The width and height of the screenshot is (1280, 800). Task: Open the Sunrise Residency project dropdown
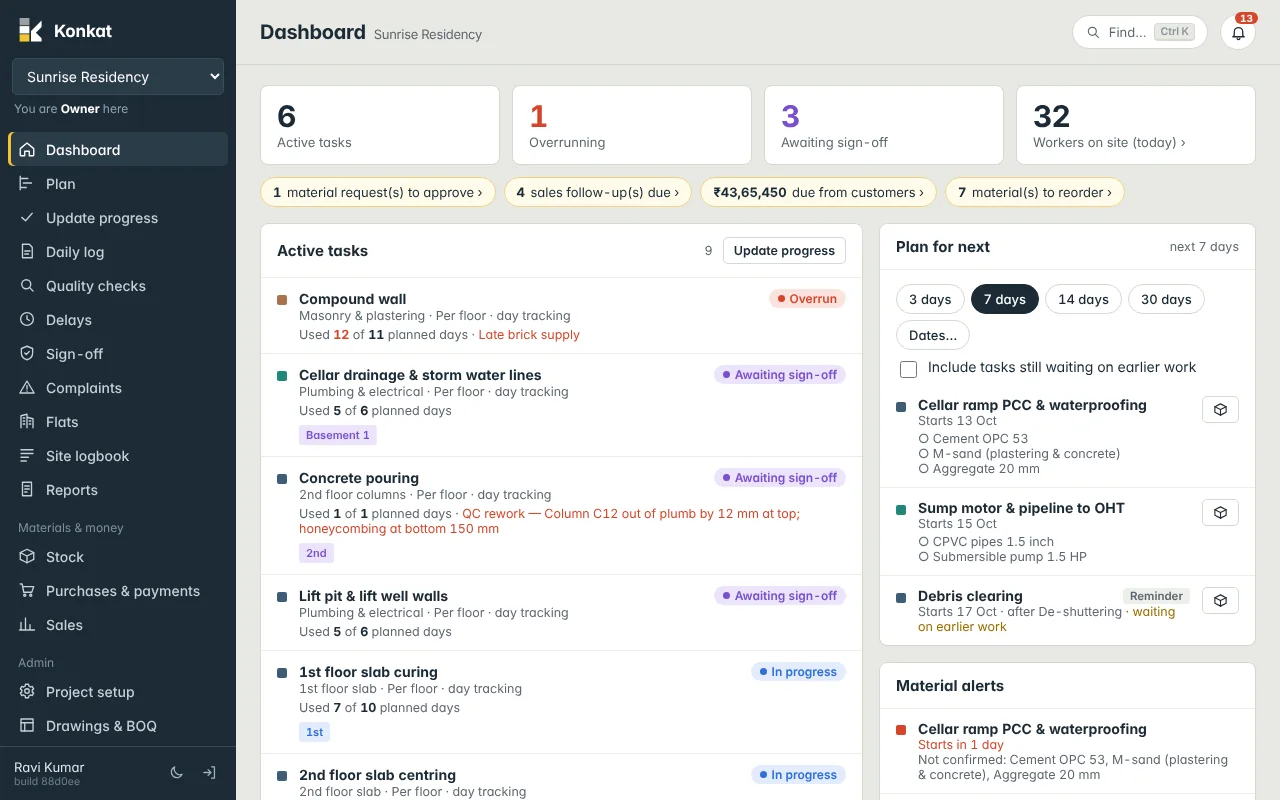(x=118, y=77)
